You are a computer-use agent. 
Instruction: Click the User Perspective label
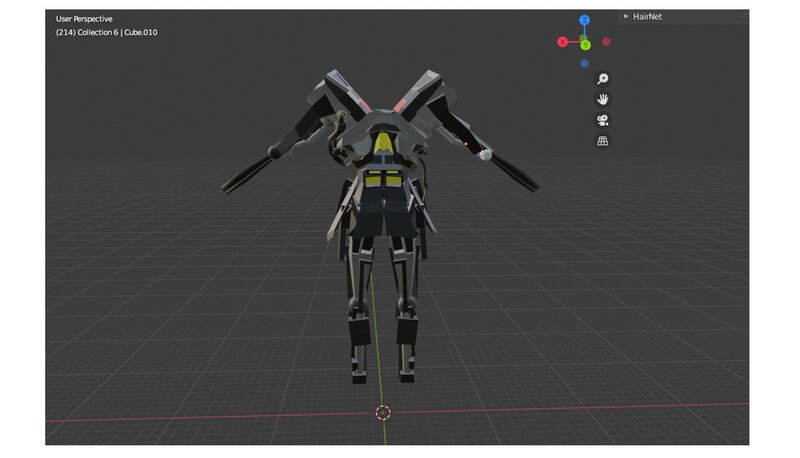[x=85, y=19]
